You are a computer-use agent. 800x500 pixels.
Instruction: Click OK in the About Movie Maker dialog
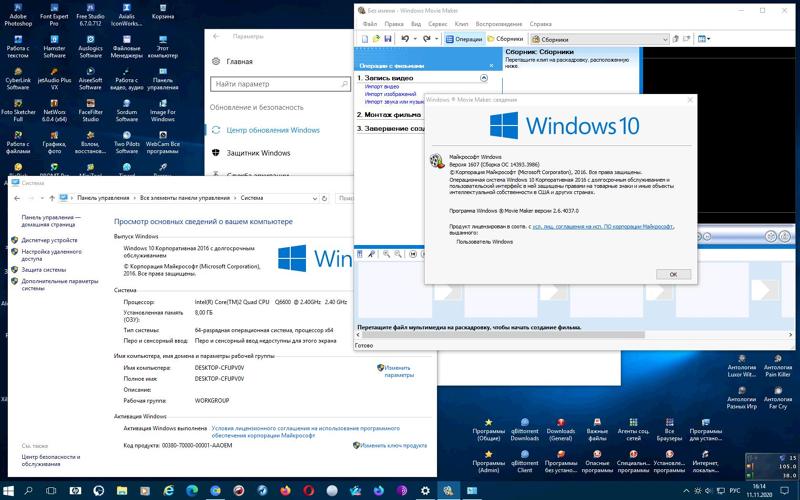click(673, 274)
